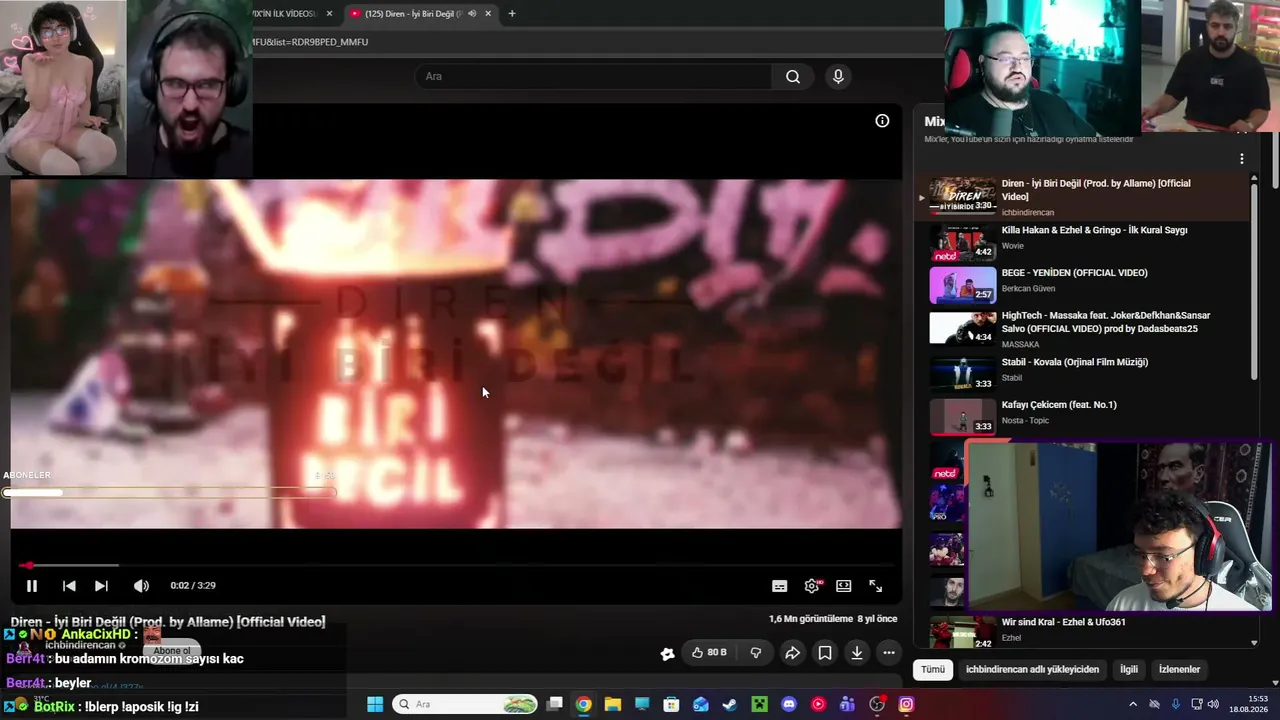Pause the video with the player's pause button

(x=32, y=586)
